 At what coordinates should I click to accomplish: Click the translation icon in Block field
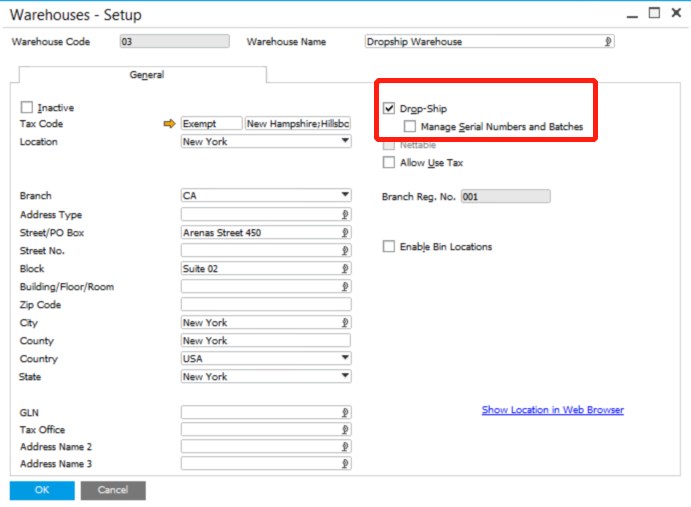coord(345,269)
